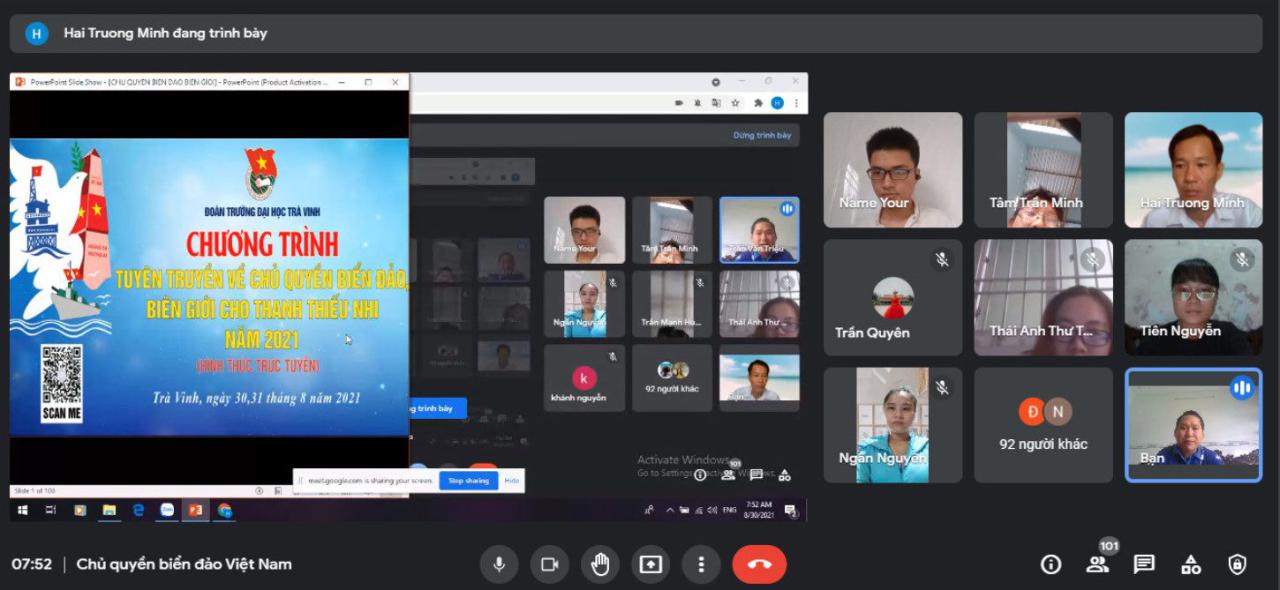Screen dimensions: 1280x590
Task: Raise your hand in the meeting
Action: tap(600, 564)
